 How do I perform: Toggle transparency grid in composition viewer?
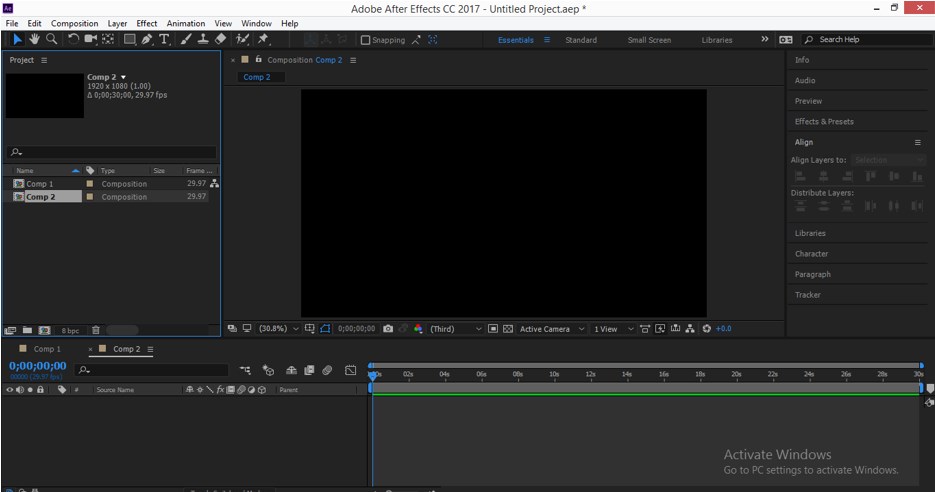[x=508, y=329]
